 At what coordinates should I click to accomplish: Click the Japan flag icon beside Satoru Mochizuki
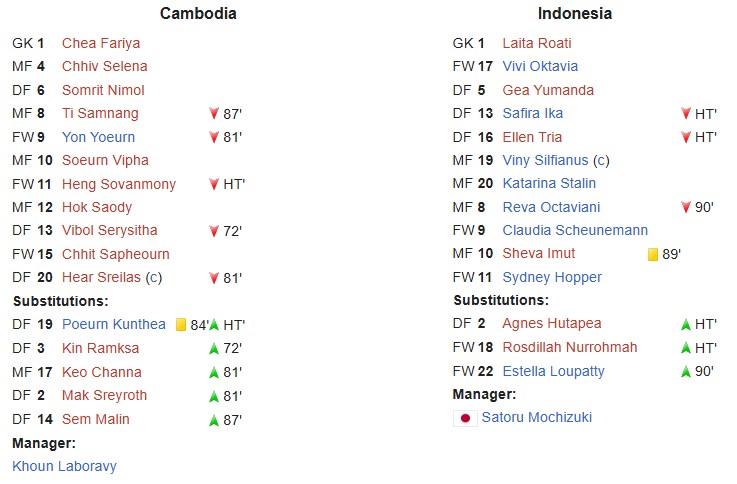click(465, 418)
